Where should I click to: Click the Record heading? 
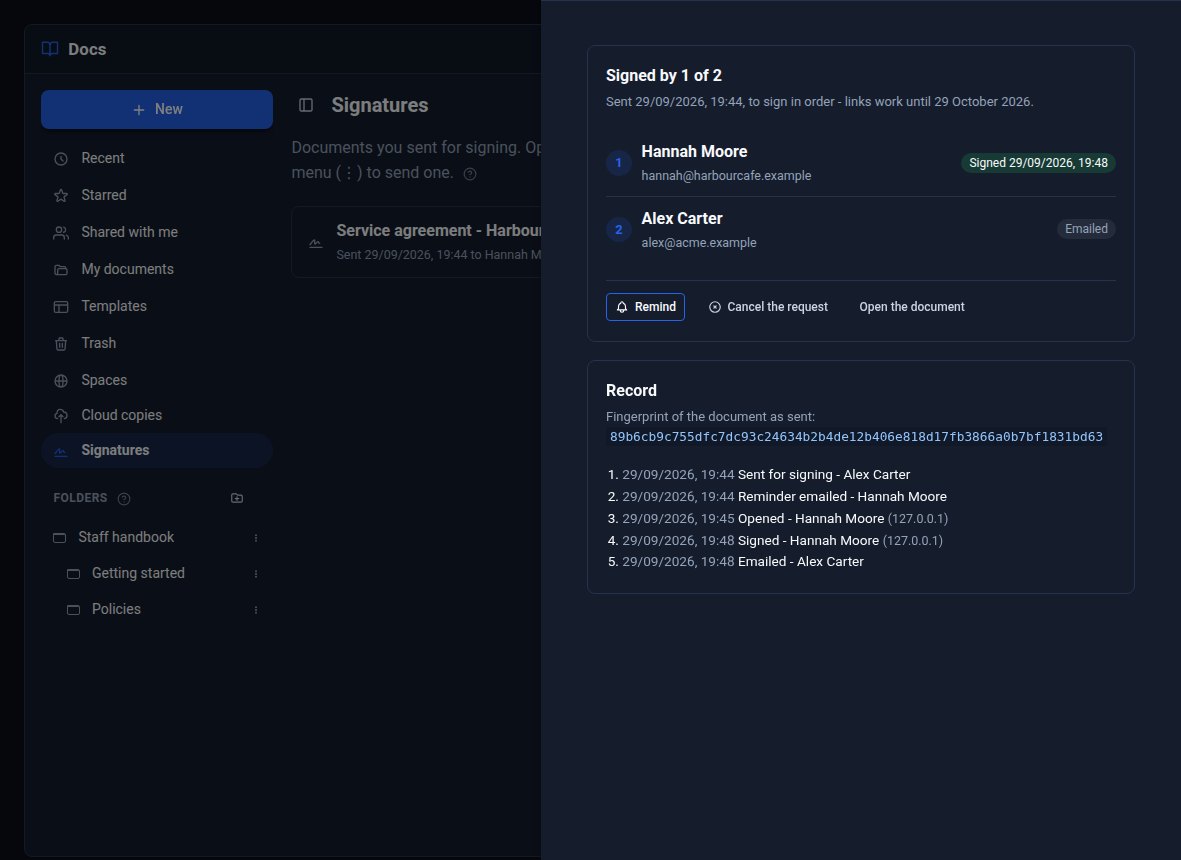tap(631, 390)
